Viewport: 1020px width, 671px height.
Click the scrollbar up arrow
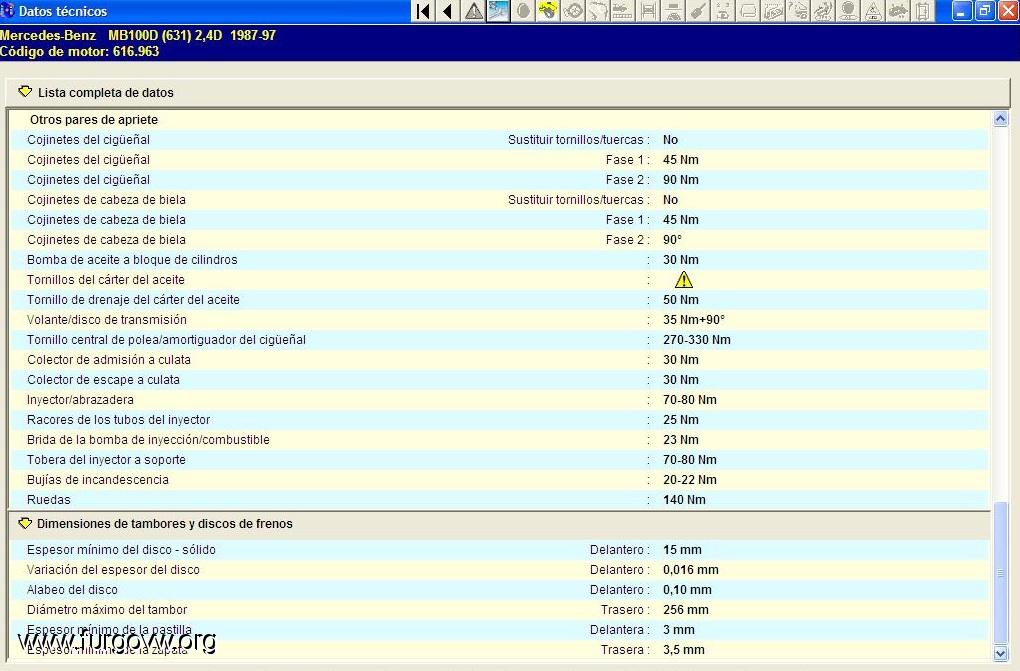coord(1000,118)
